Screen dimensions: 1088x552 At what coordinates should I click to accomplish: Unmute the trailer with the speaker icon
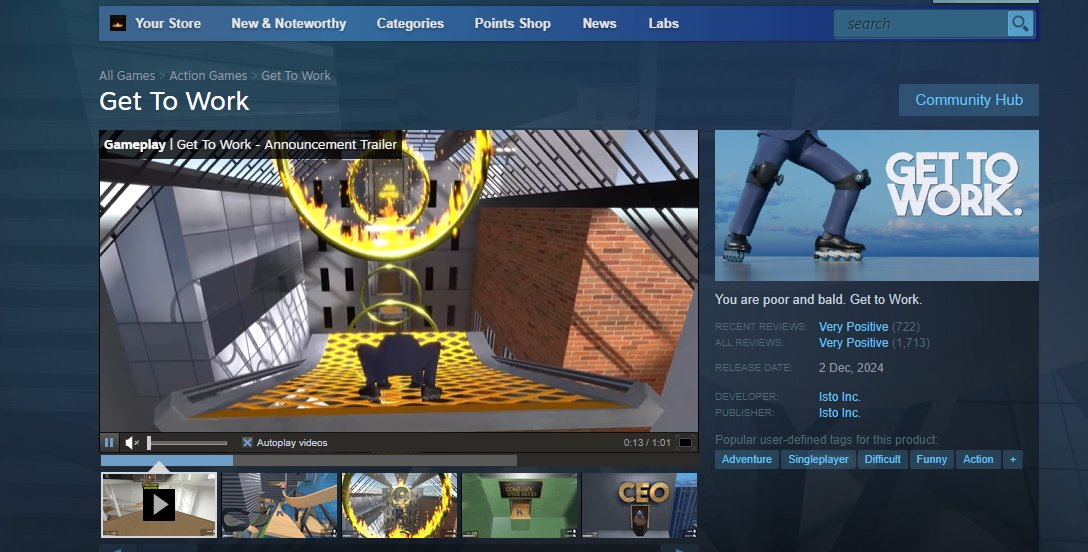132,442
